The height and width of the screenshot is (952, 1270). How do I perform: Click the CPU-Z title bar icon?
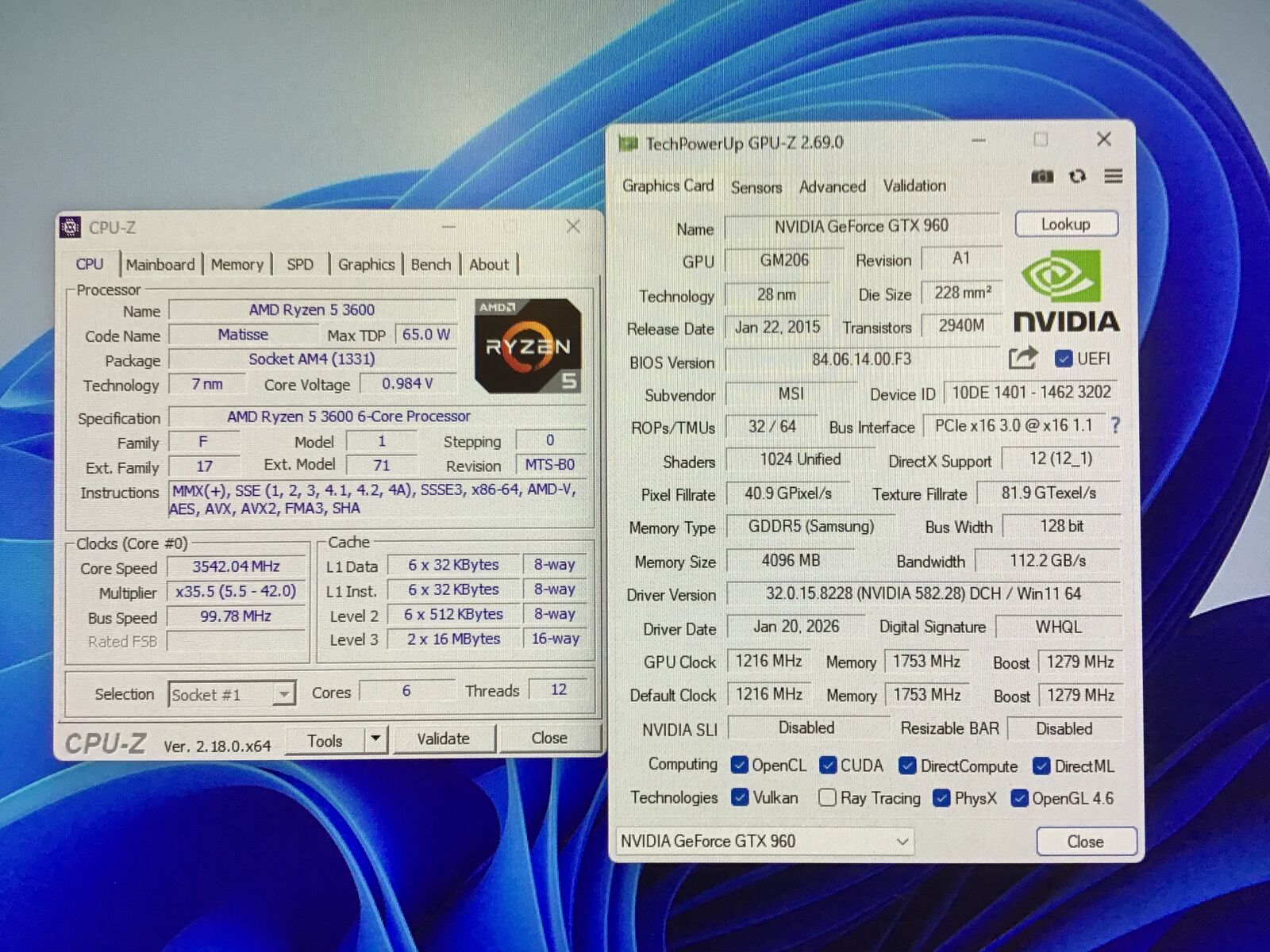(x=71, y=228)
